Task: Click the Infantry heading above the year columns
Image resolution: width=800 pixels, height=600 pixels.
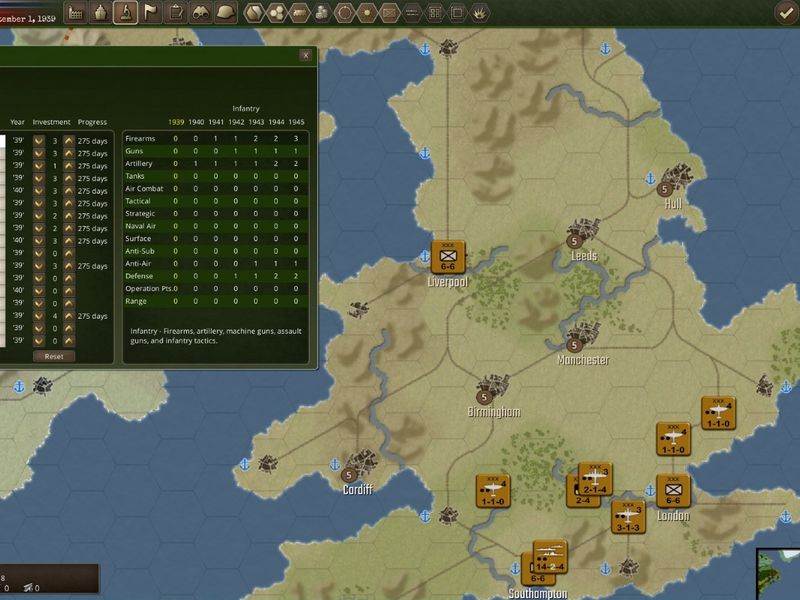Action: coord(246,109)
